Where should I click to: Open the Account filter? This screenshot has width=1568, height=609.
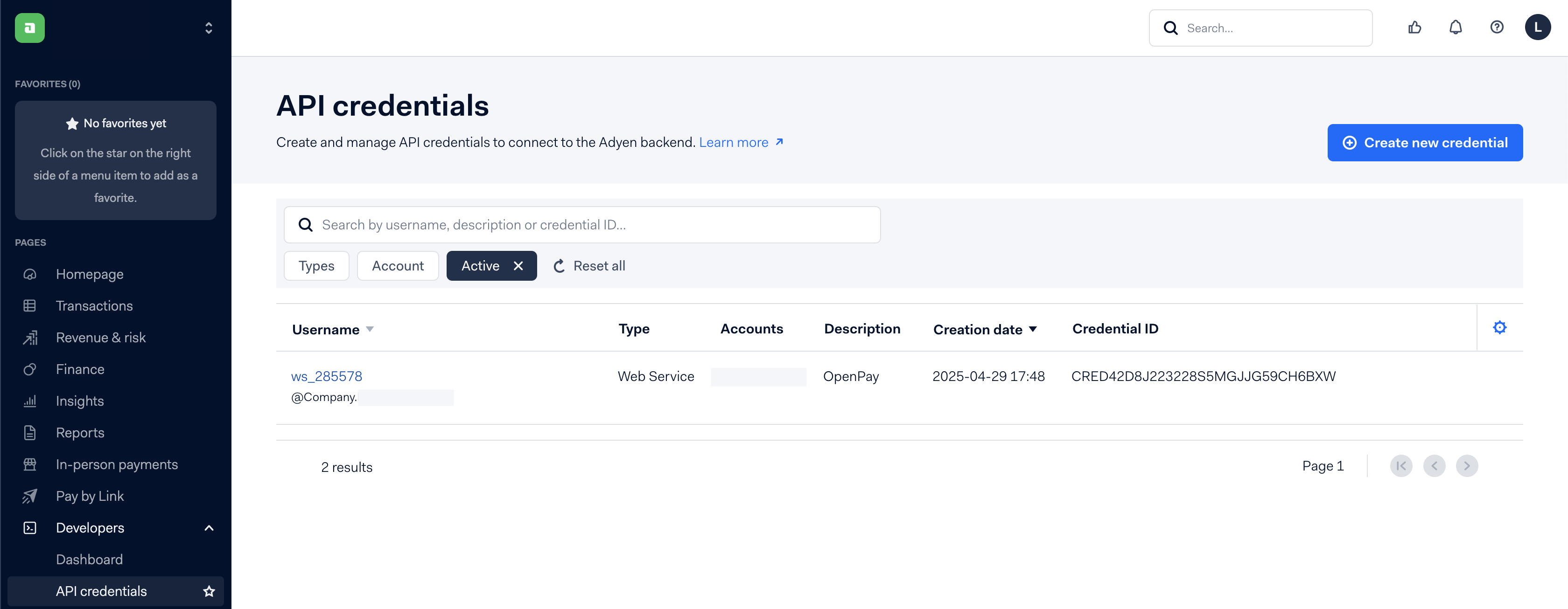pos(398,266)
